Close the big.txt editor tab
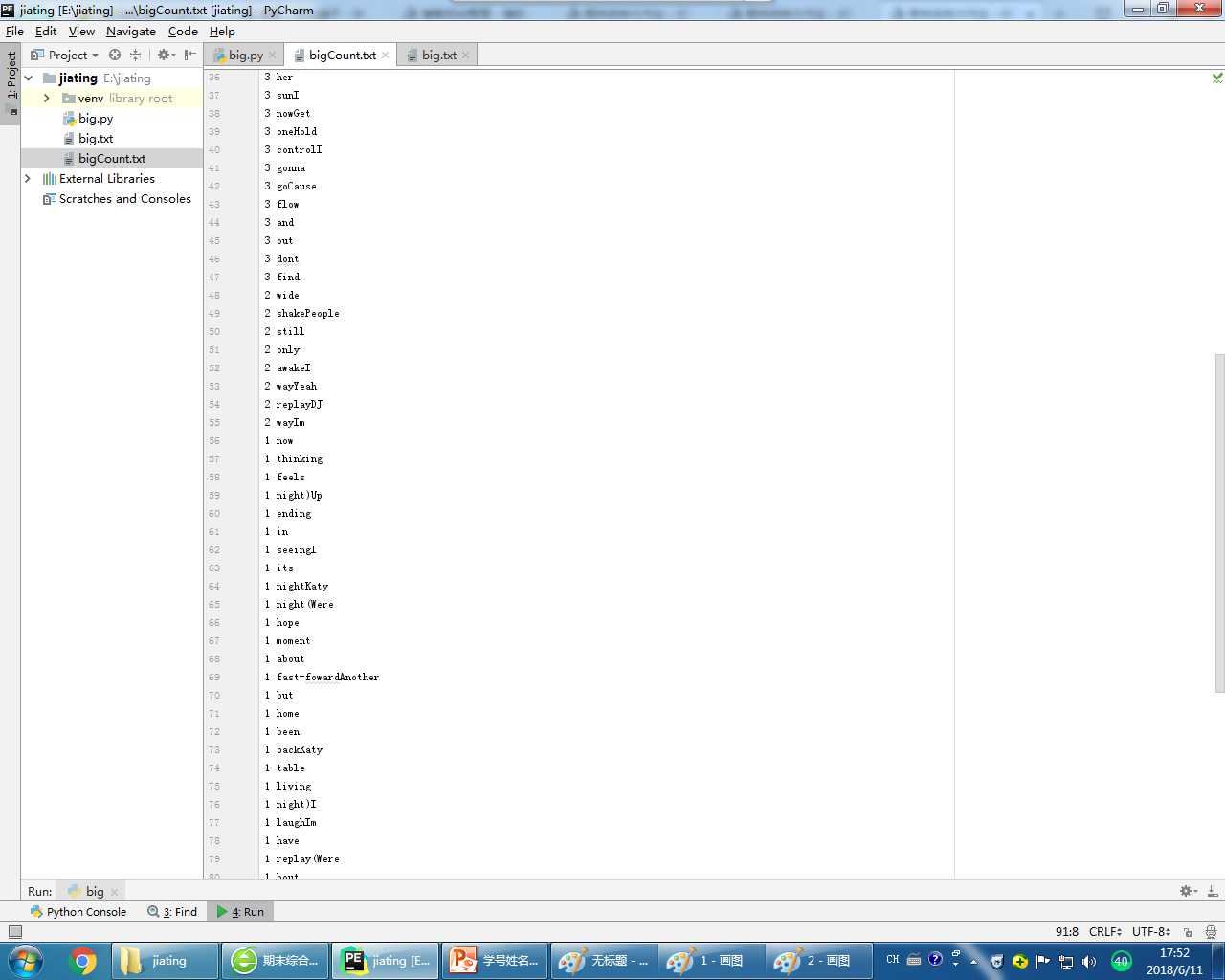This screenshot has height=980, width=1225. (x=466, y=56)
